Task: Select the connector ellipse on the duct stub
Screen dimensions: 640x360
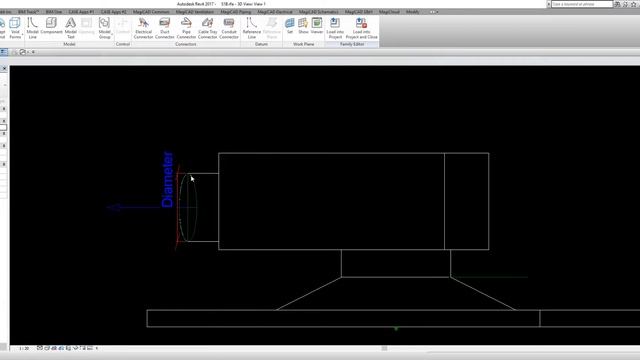Action: coord(188,207)
